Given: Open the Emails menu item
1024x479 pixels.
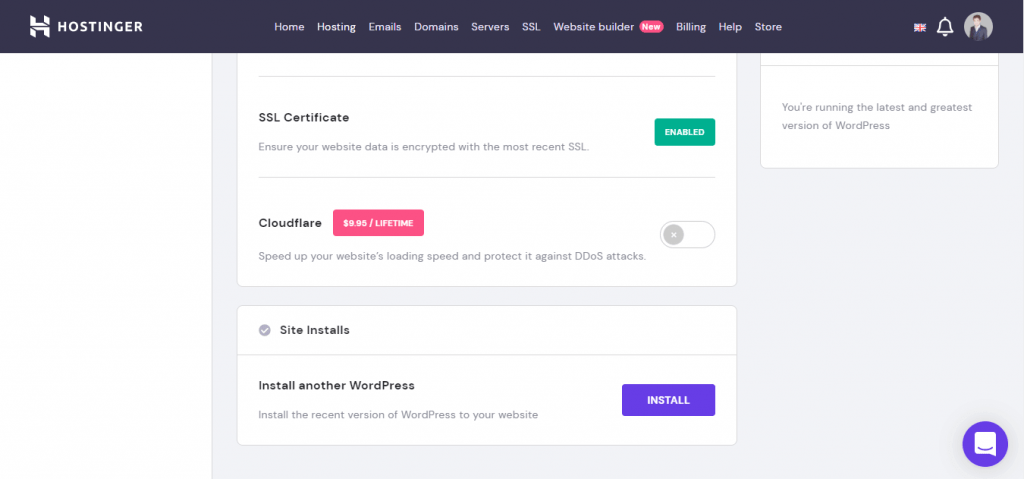Looking at the screenshot, I should (385, 27).
